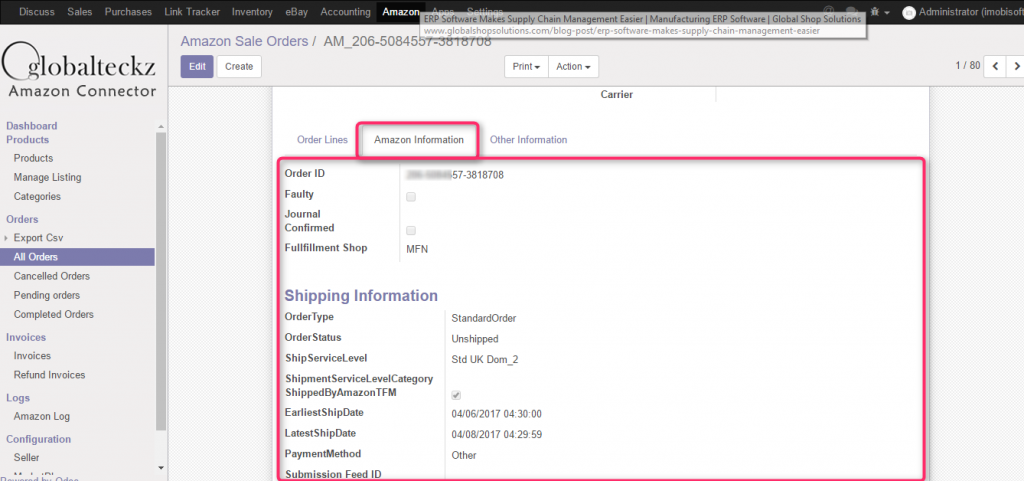
Task: Open the debug bug icon menu
Action: 877,12
